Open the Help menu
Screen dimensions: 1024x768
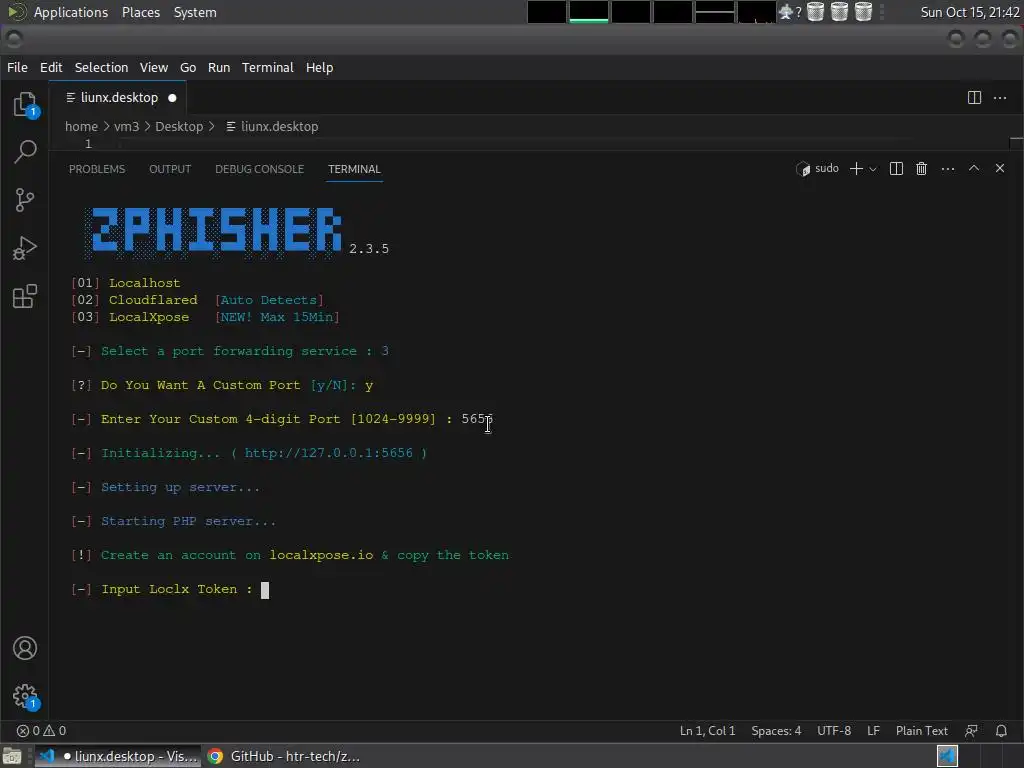point(319,67)
